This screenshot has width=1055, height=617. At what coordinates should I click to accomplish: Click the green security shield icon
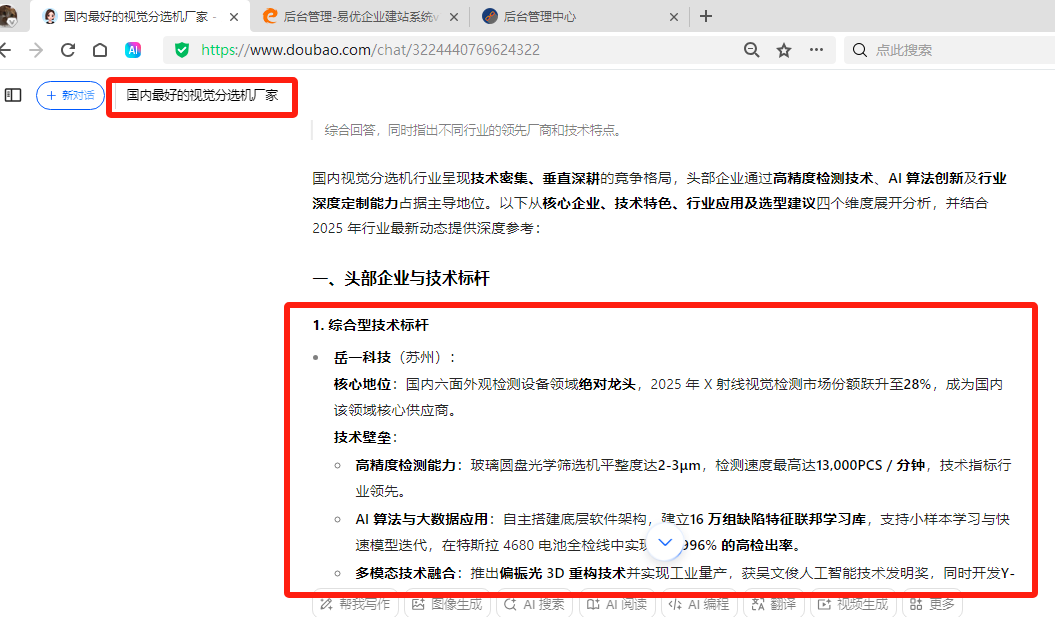coord(182,50)
